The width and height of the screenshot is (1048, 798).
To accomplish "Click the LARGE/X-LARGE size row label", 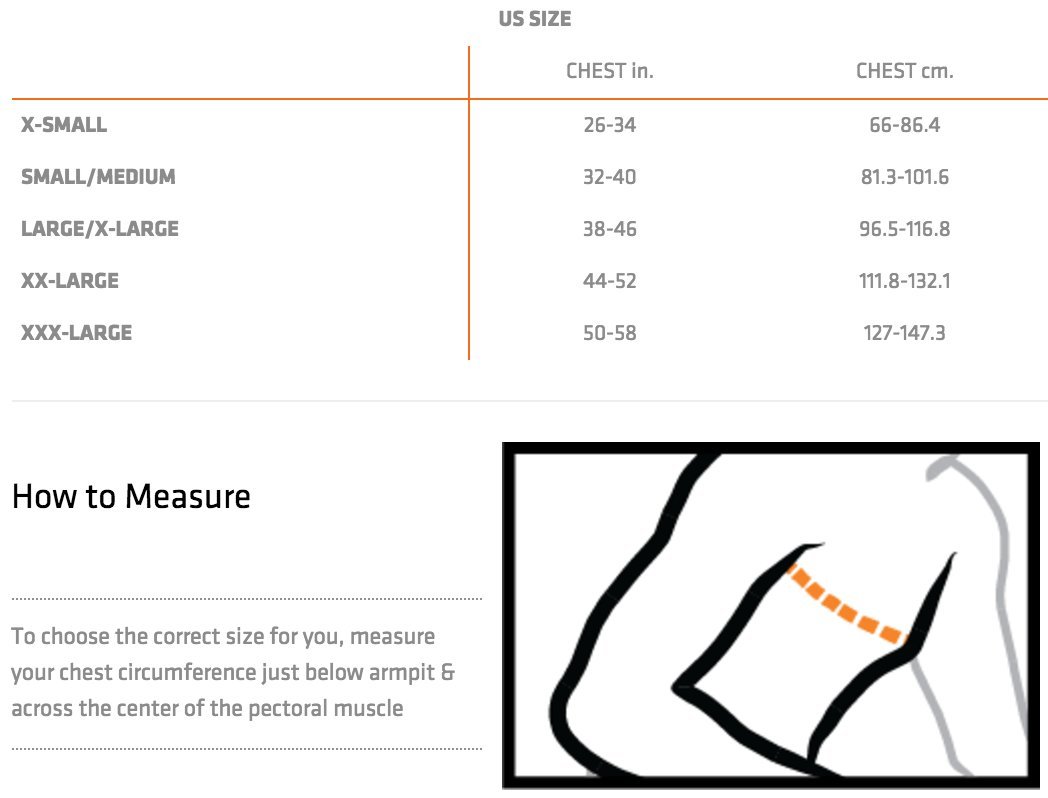I will click(100, 229).
